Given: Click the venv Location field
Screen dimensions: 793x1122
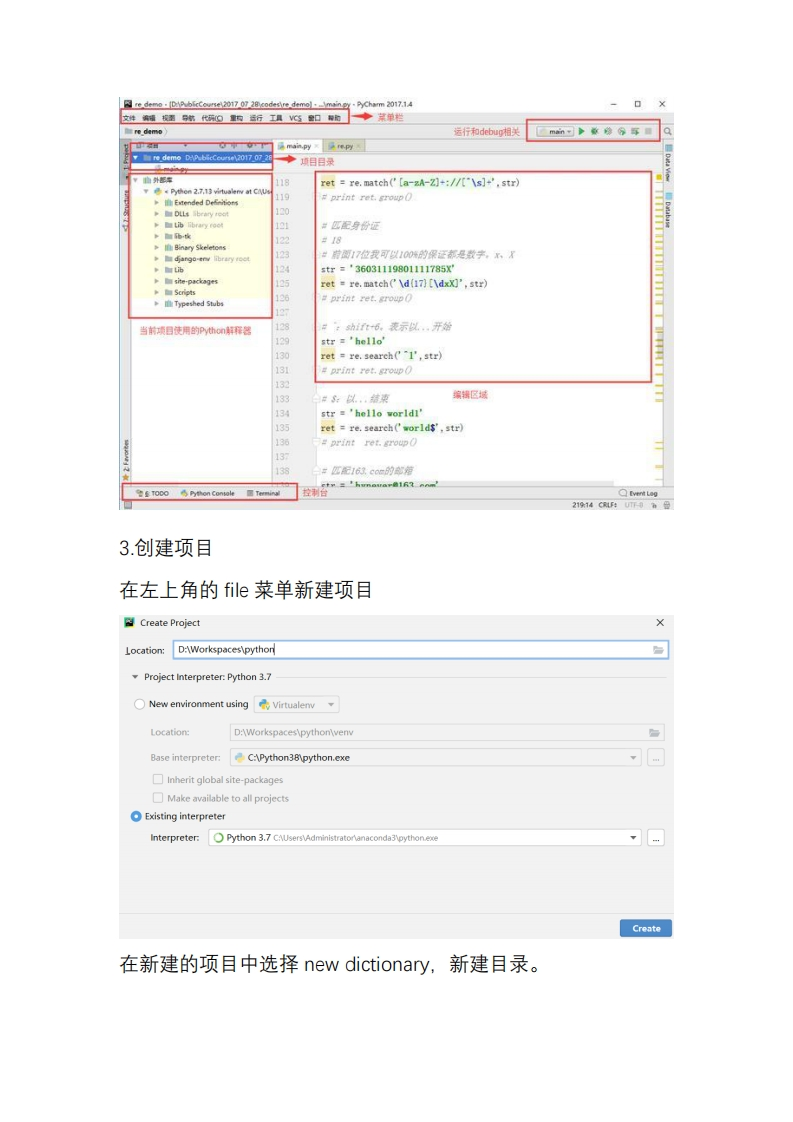Looking at the screenshot, I should click(x=447, y=733).
